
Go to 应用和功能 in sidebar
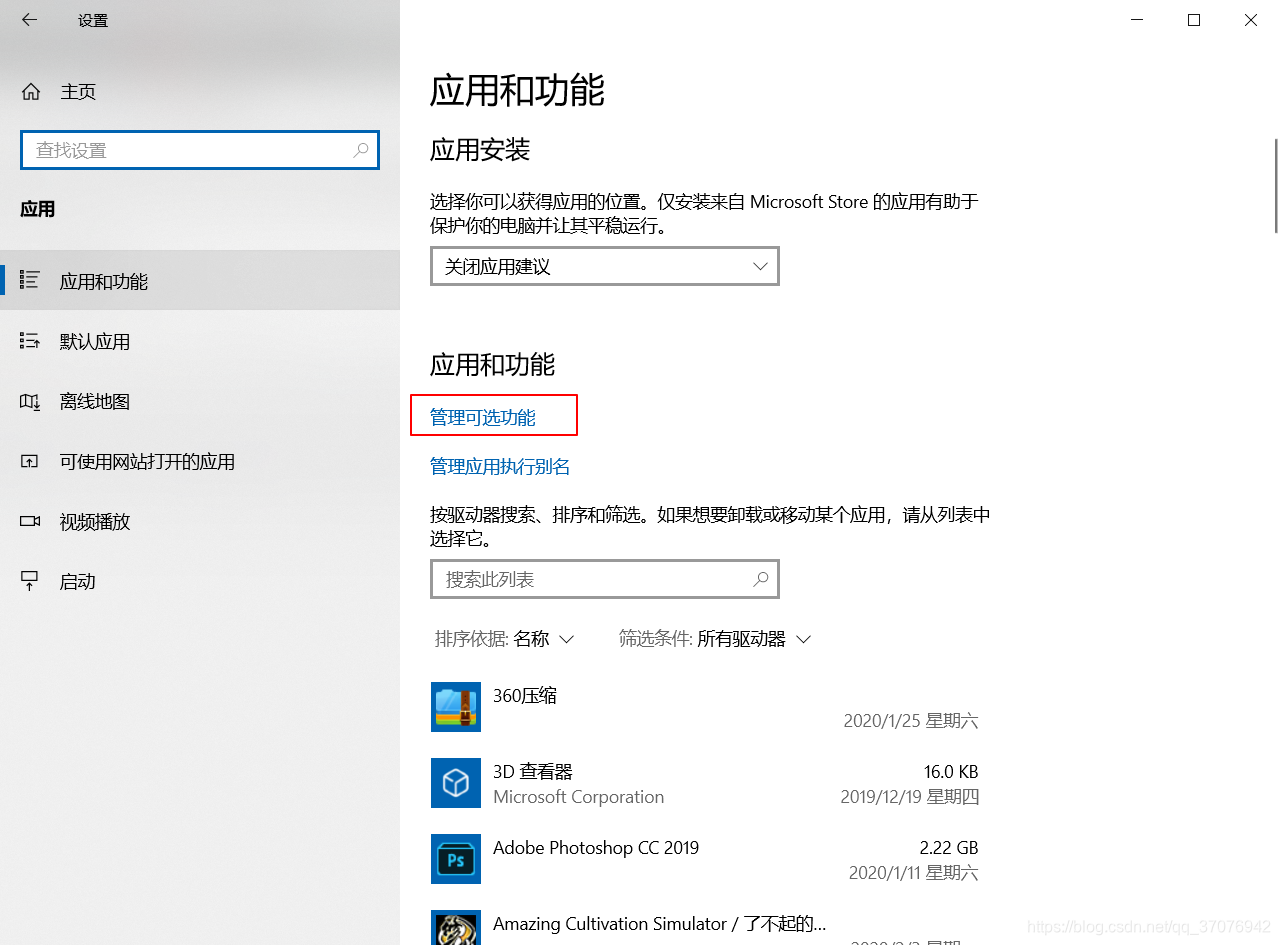point(200,281)
